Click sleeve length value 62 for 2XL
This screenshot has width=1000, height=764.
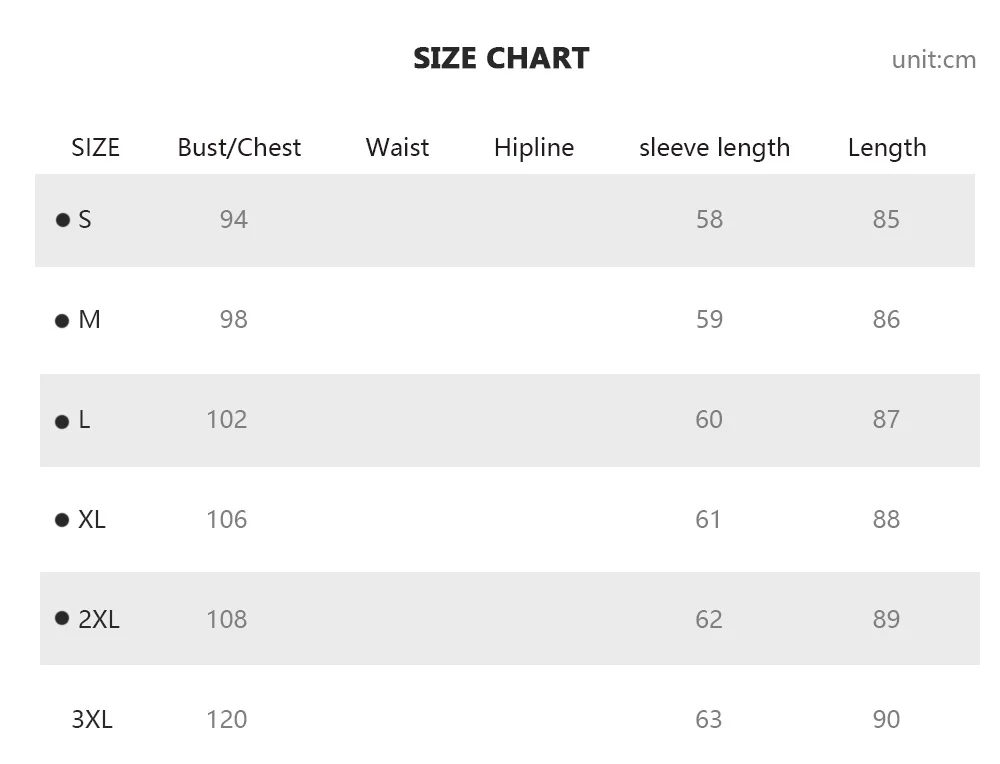point(709,619)
